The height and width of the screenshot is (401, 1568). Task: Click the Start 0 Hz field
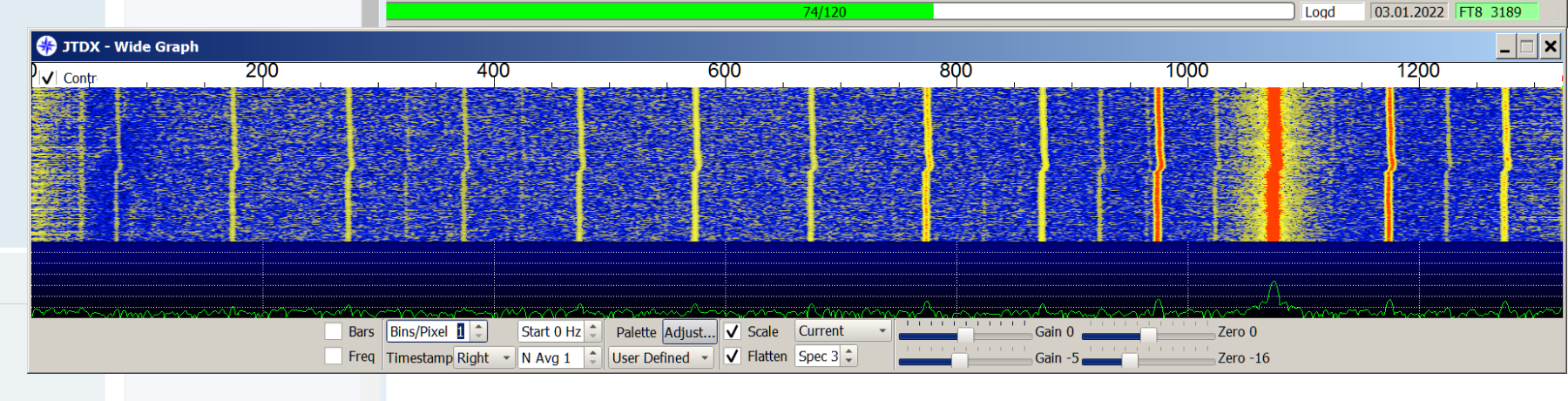552,331
